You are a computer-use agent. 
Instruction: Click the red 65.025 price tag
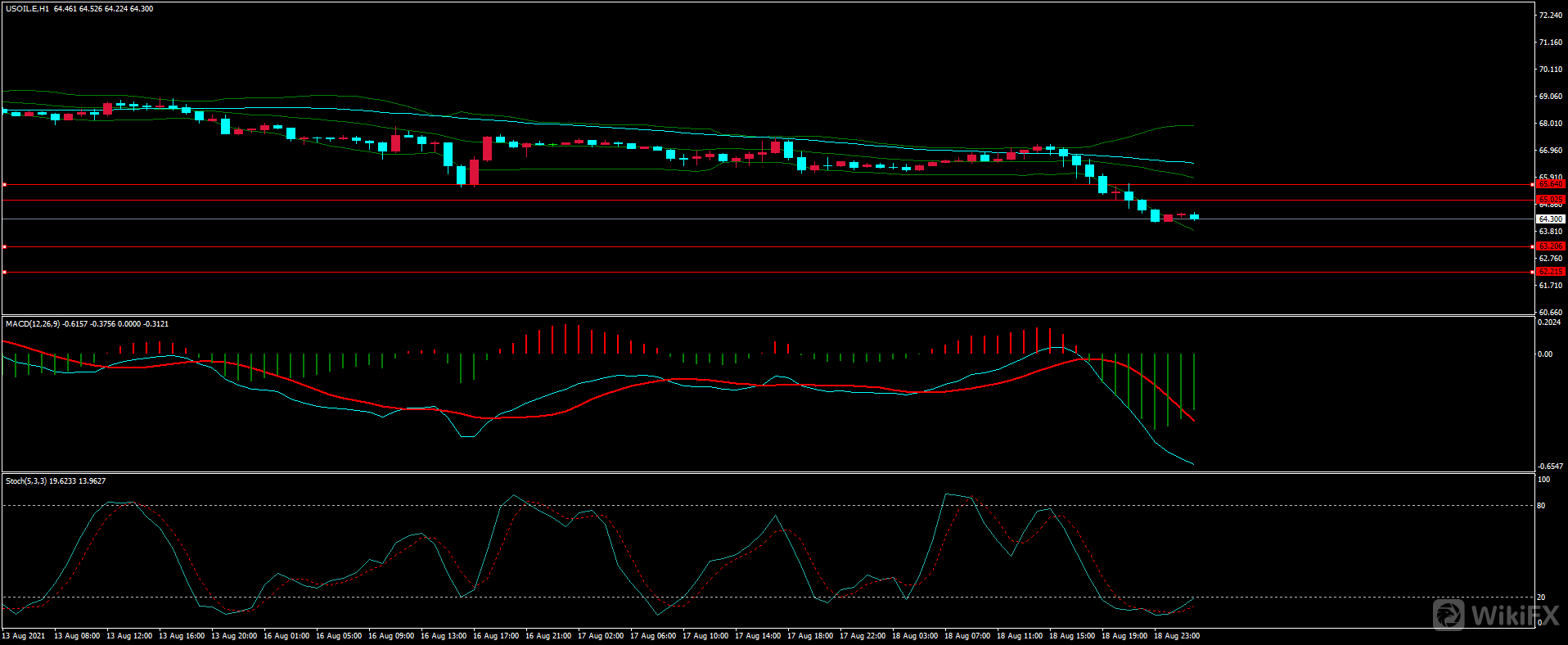point(1550,200)
